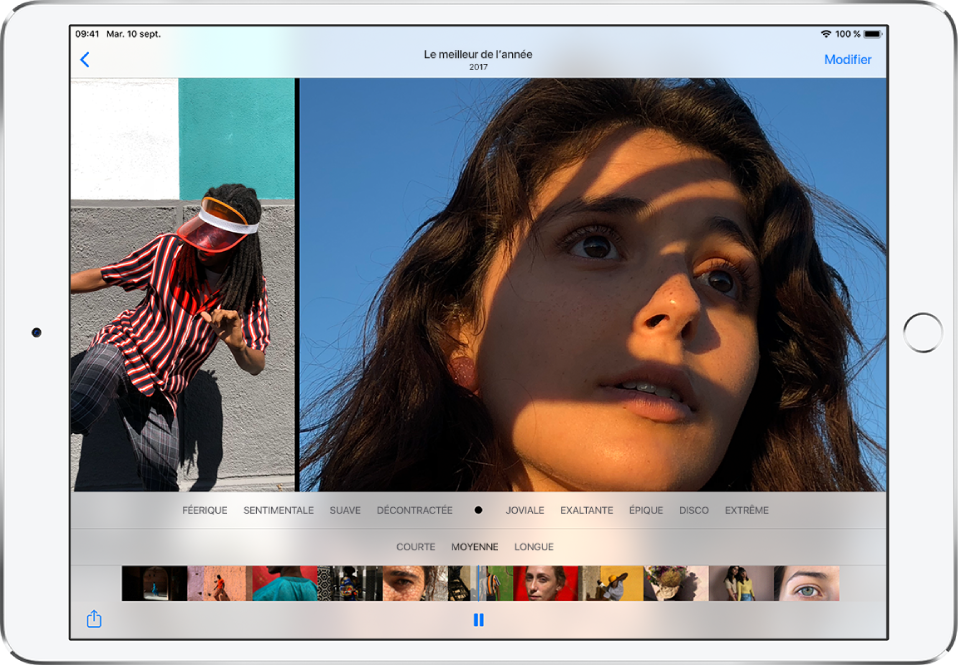This screenshot has height=665, width=963.
Task: Jump to woman on red background thumbnail
Action: pyautogui.click(x=545, y=583)
